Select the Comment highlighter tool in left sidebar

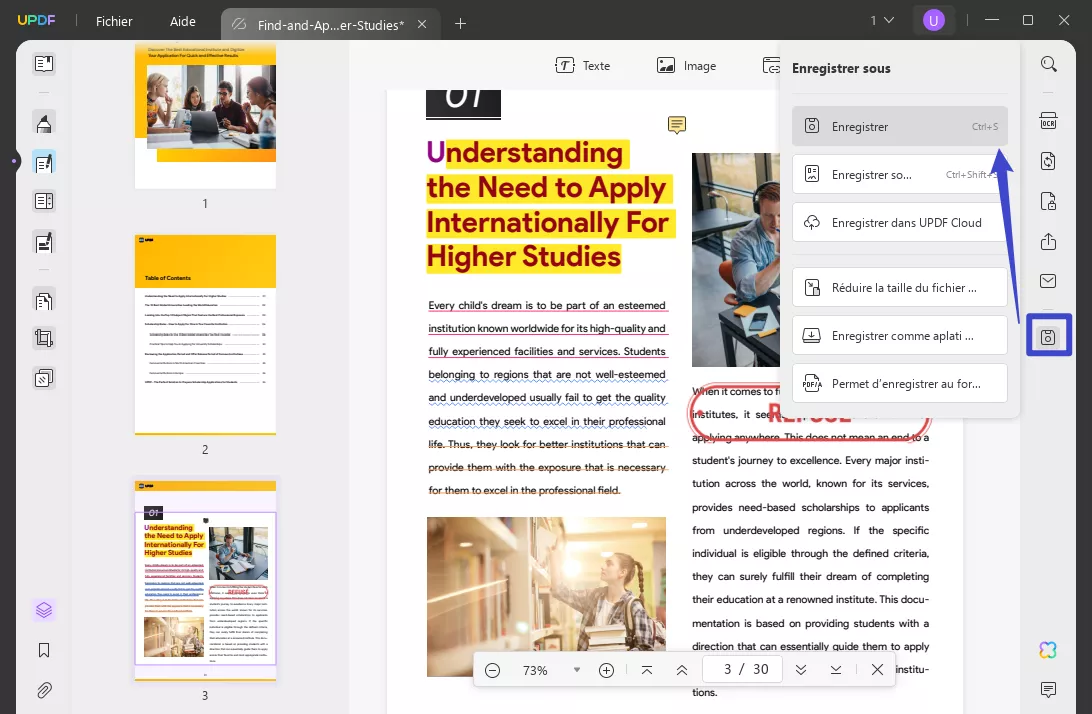[x=44, y=123]
